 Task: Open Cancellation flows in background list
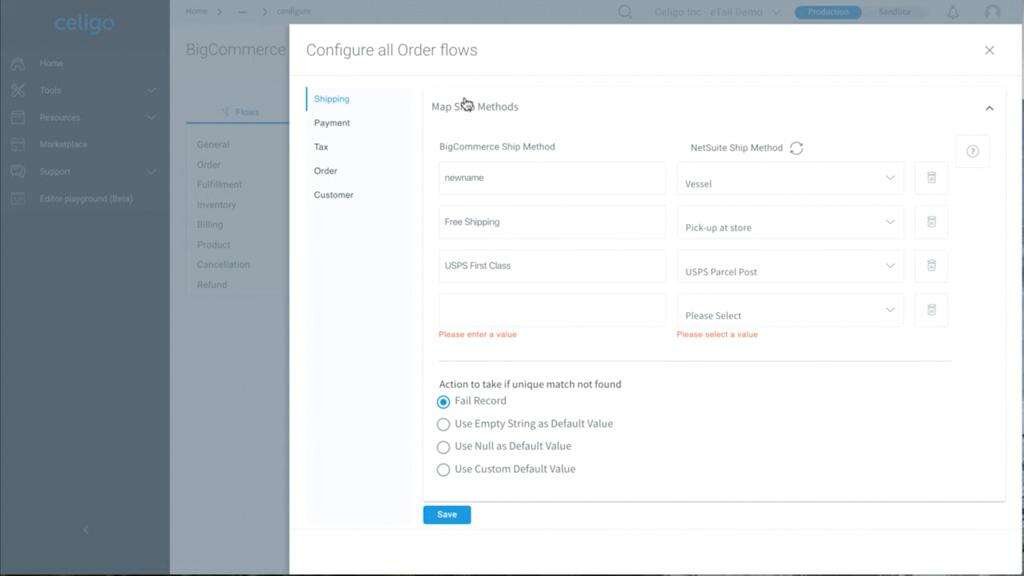pyautogui.click(x=223, y=264)
